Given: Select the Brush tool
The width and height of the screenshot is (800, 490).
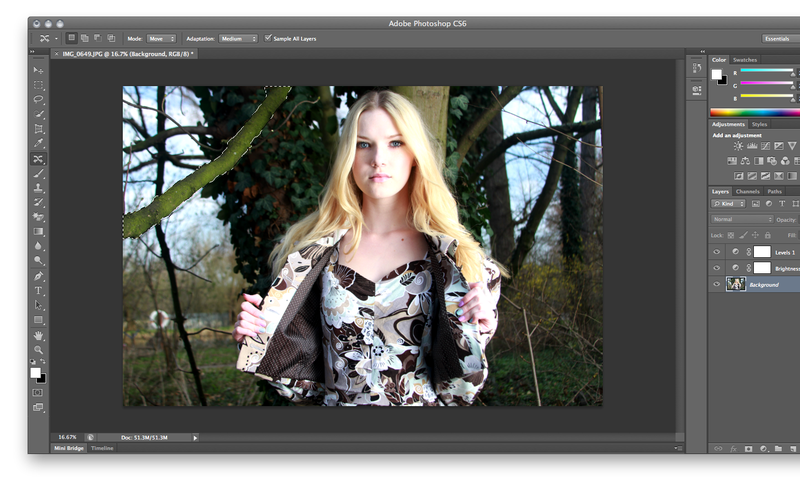Looking at the screenshot, I should tap(38, 174).
